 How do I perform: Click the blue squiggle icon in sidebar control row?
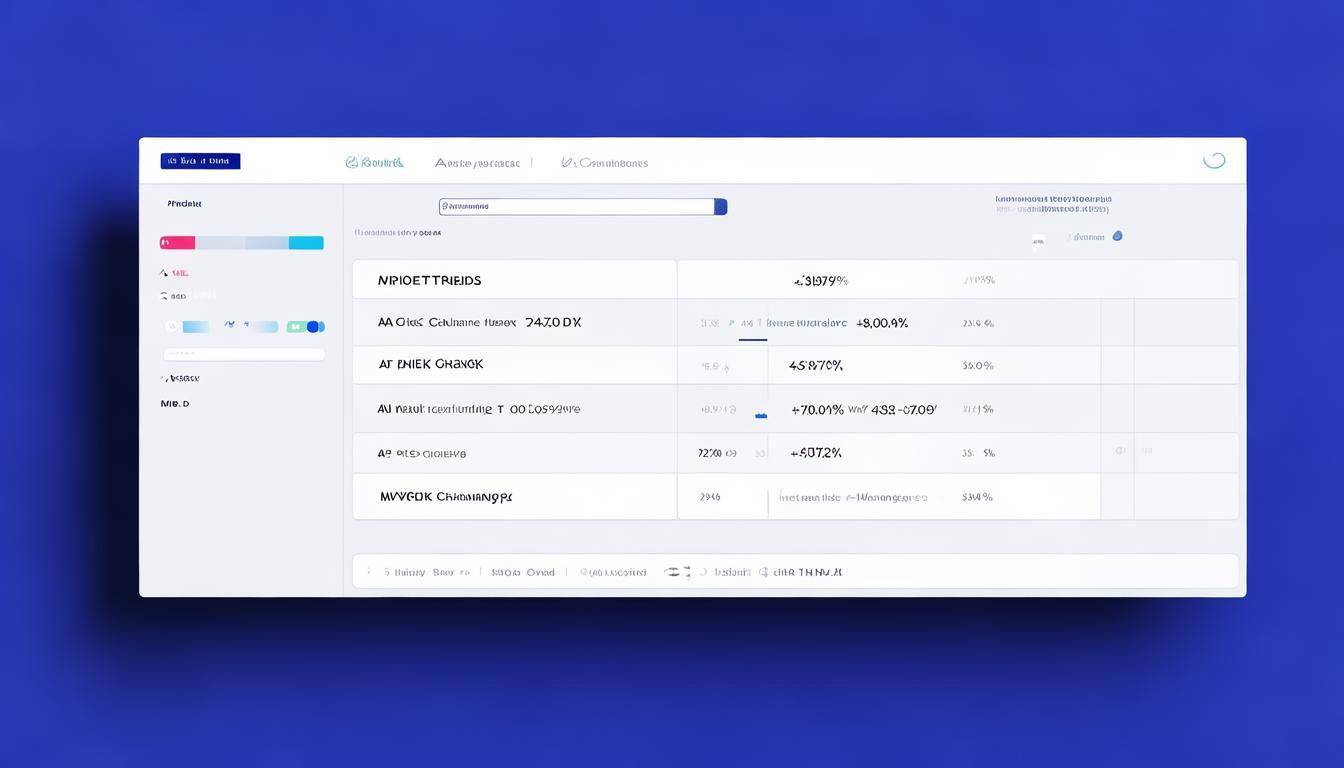(230, 325)
